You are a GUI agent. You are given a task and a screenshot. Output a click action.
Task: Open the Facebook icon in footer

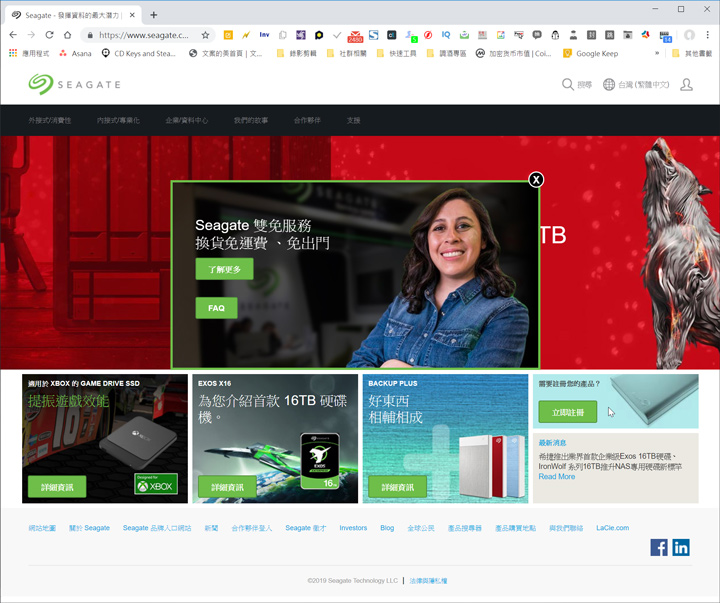click(659, 547)
